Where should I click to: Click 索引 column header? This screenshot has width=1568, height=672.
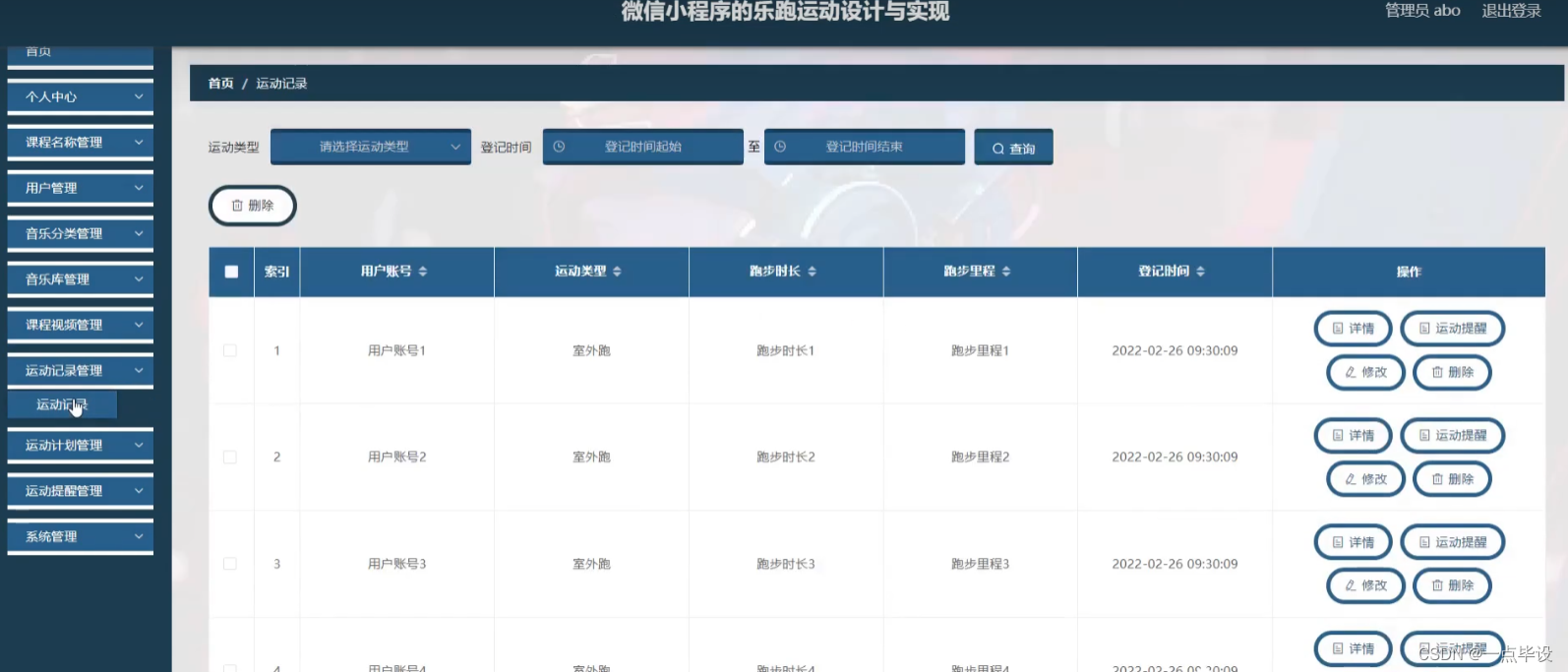[x=277, y=272]
